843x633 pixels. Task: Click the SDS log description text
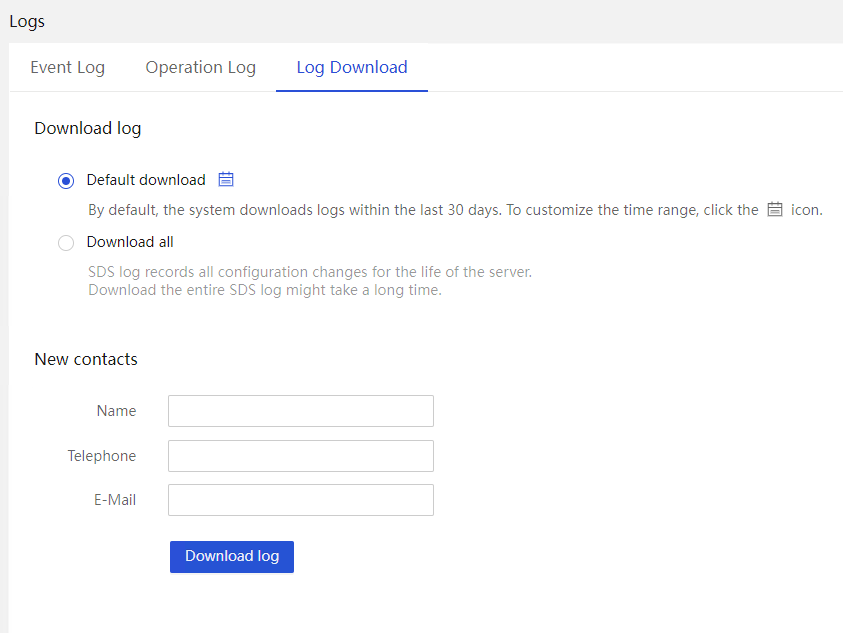point(310,281)
